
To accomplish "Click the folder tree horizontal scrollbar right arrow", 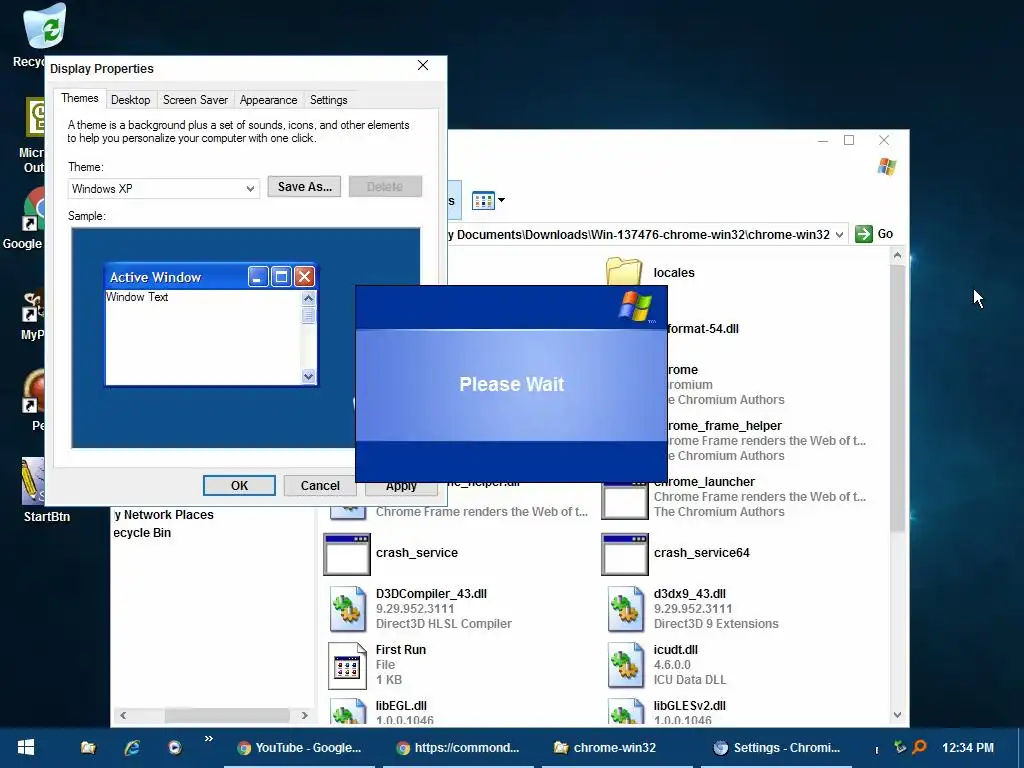I will [304, 715].
